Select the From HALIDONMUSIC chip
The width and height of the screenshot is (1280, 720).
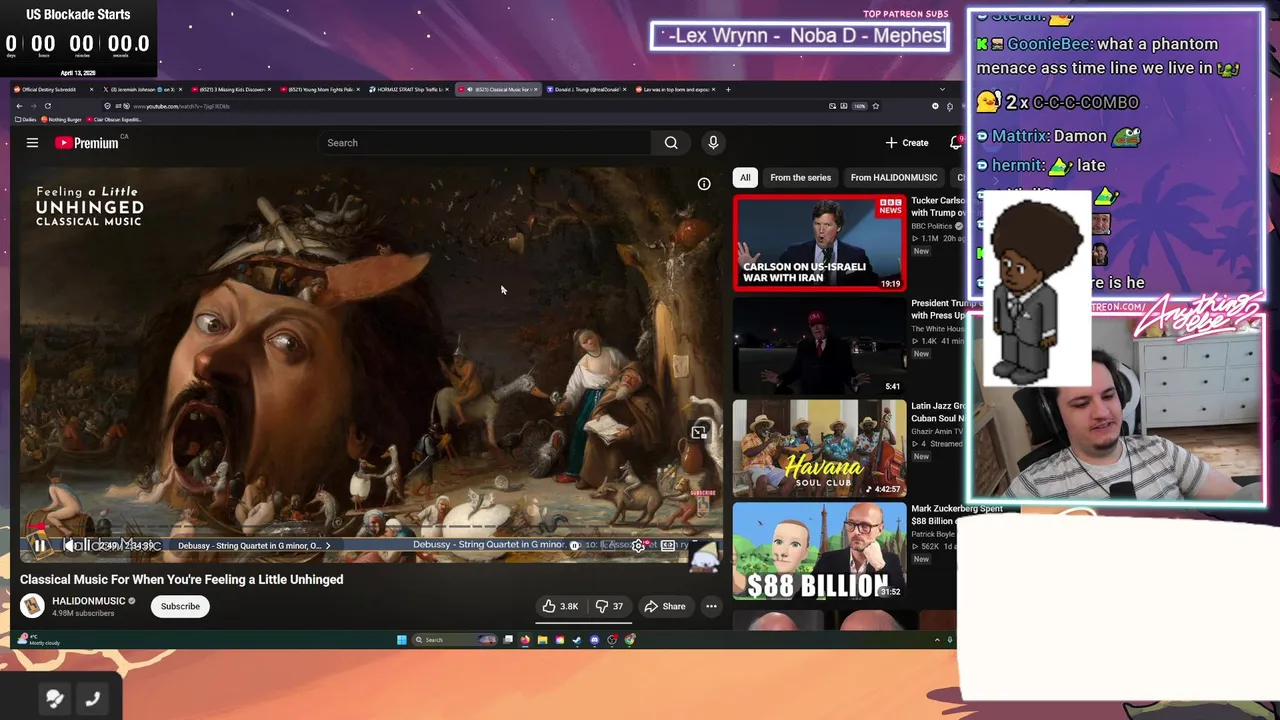tap(894, 177)
